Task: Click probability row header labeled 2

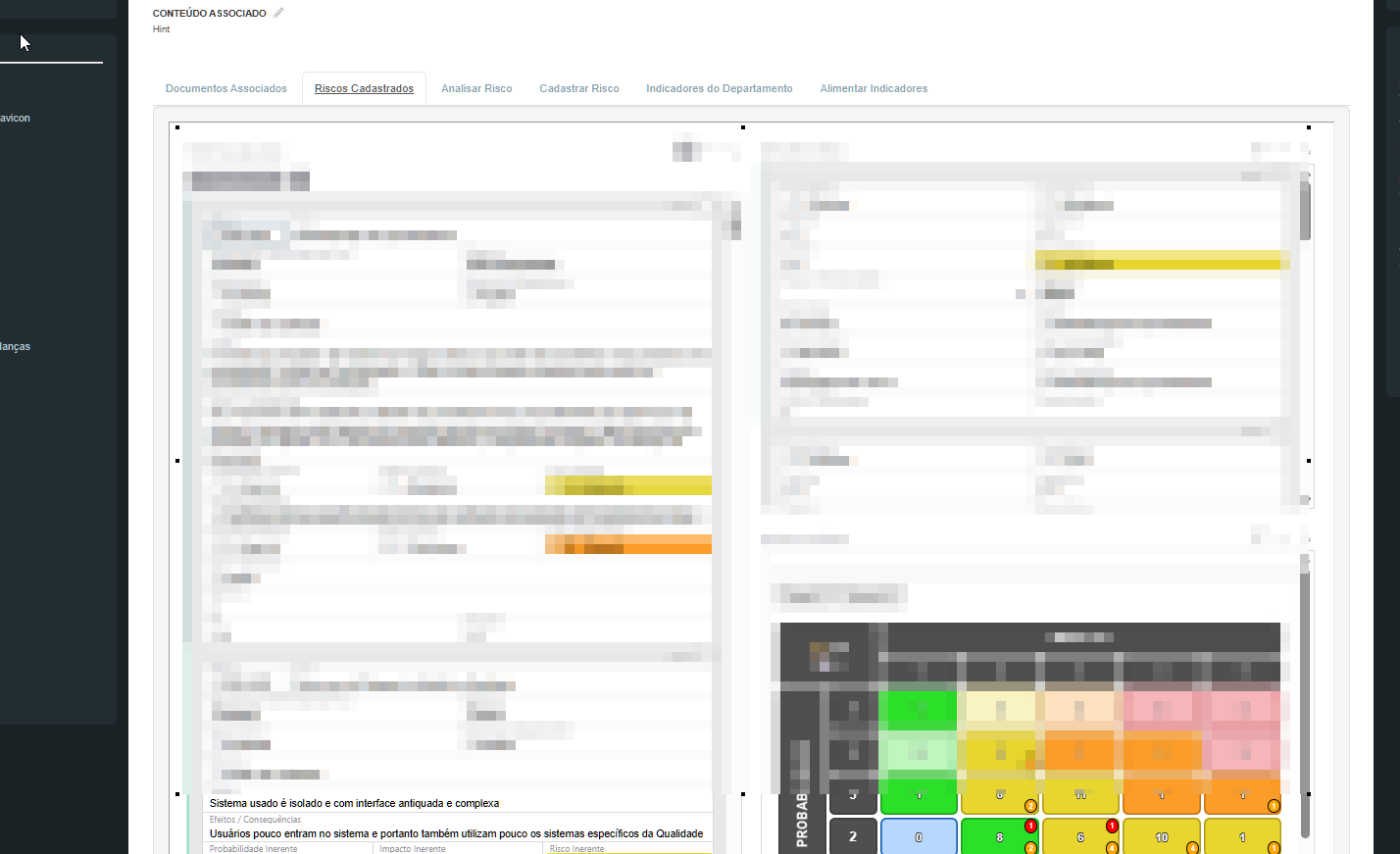Action: [853, 836]
